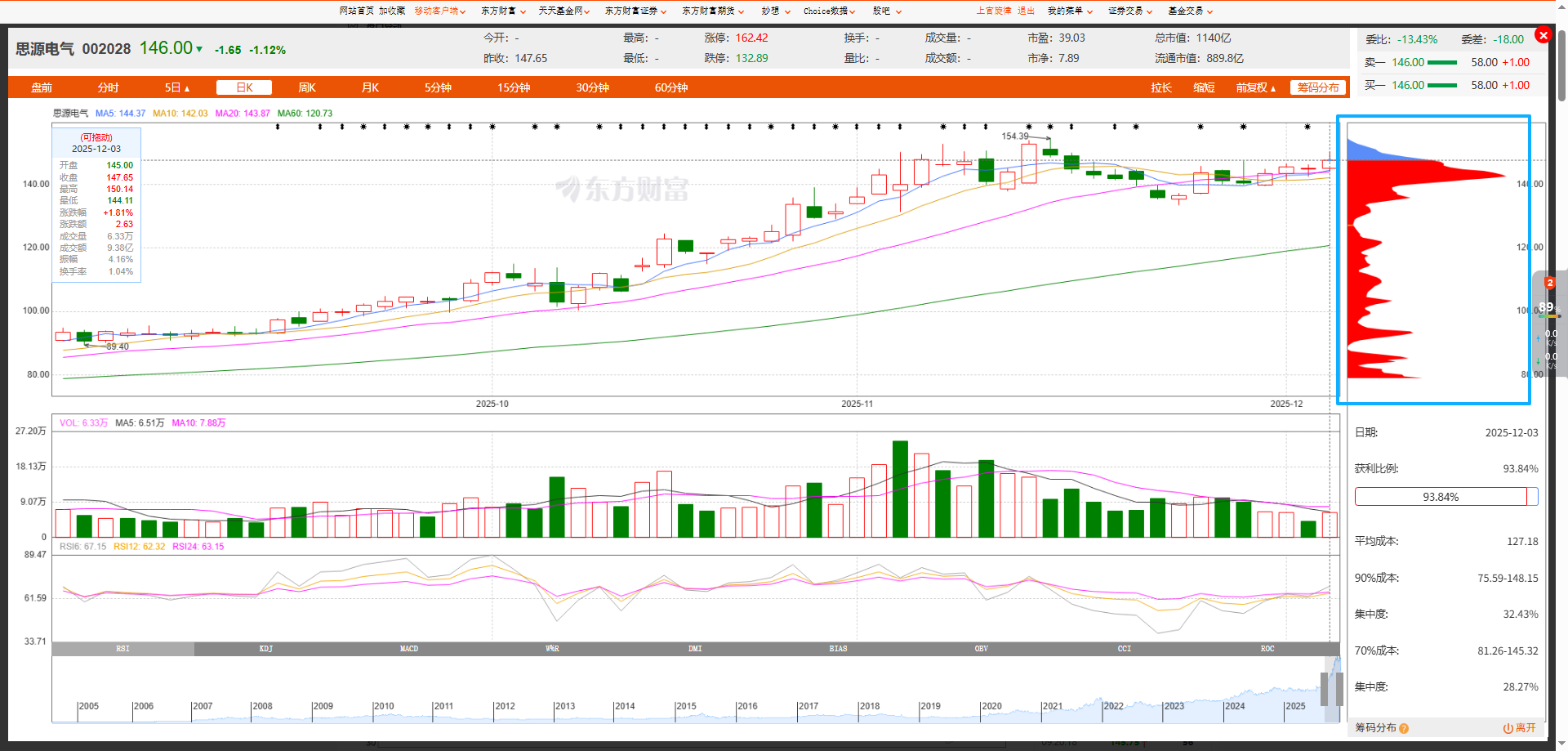Viewport: 1568px width, 751px height.
Task: Select the W%R indicator tab
Action: [x=552, y=649]
